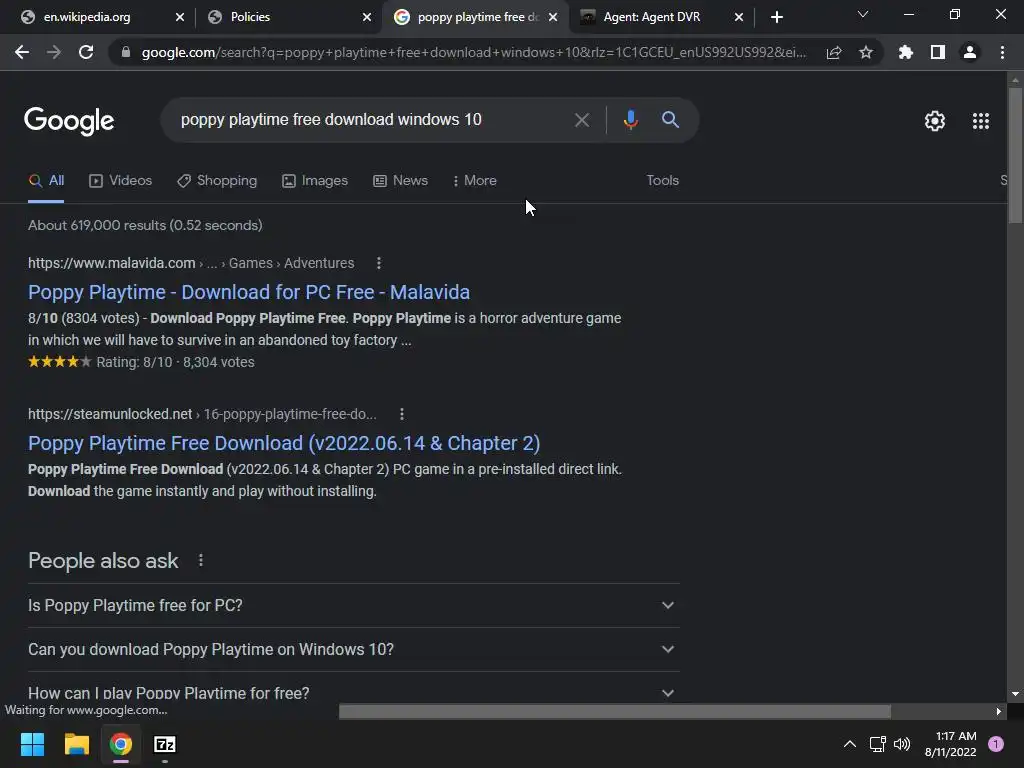1024x768 pixels.
Task: Reload the current Google page
Action: click(86, 52)
